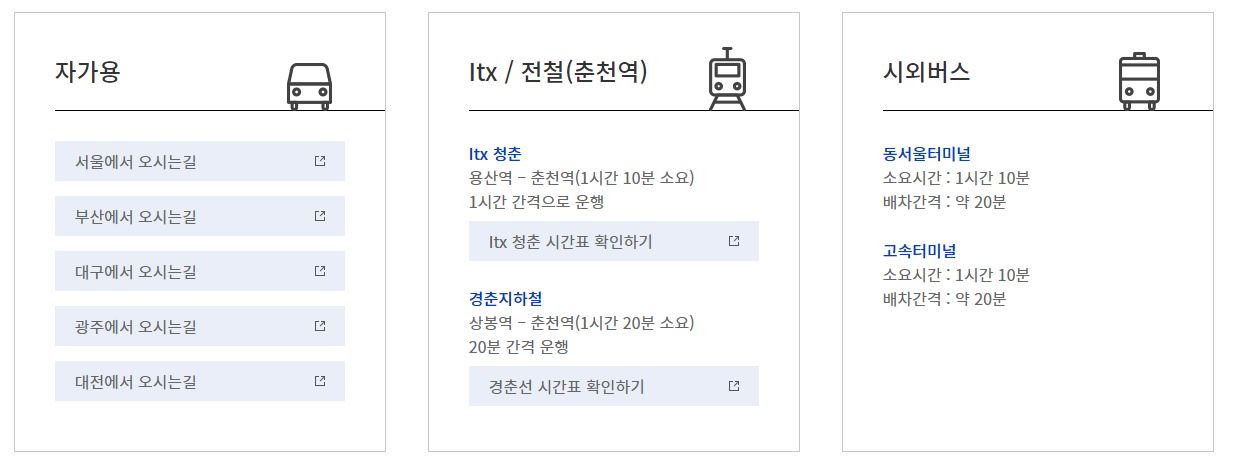The image size is (1239, 474).
Task: Click external-link icon on 대전에서 오시는길
Action: tap(320, 380)
